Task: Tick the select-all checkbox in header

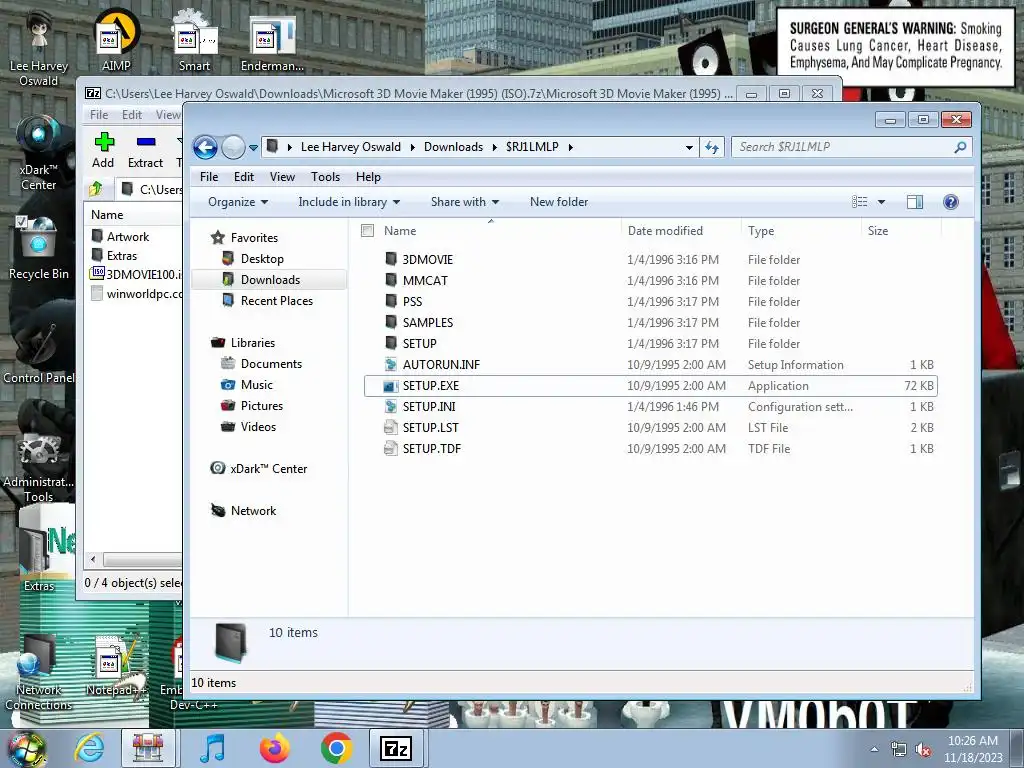Action: coord(368,231)
